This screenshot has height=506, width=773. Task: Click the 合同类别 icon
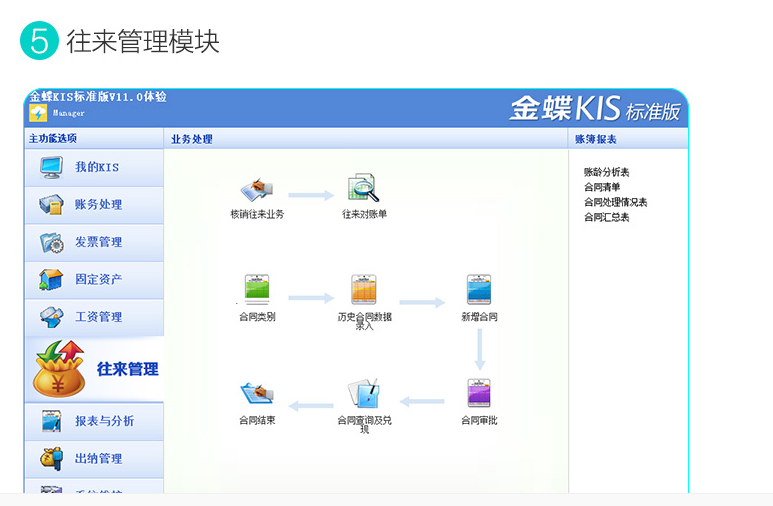[257, 291]
